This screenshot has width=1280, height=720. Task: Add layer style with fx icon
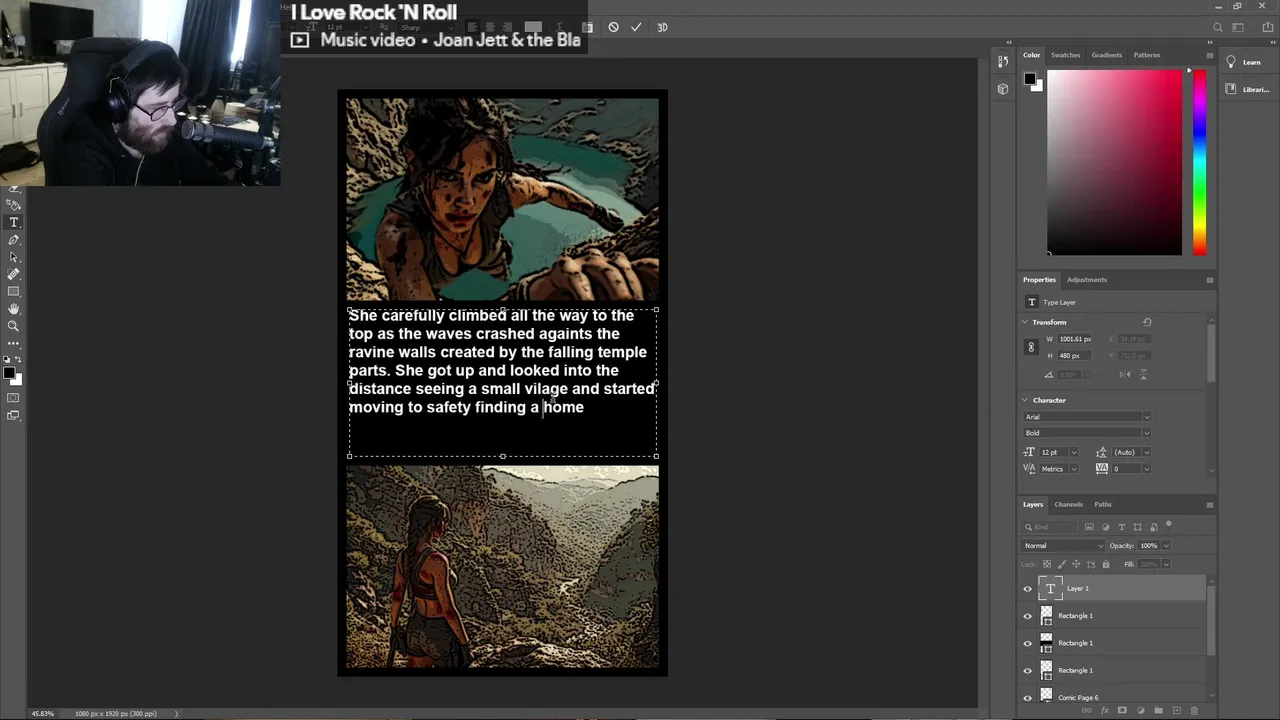click(x=1105, y=710)
